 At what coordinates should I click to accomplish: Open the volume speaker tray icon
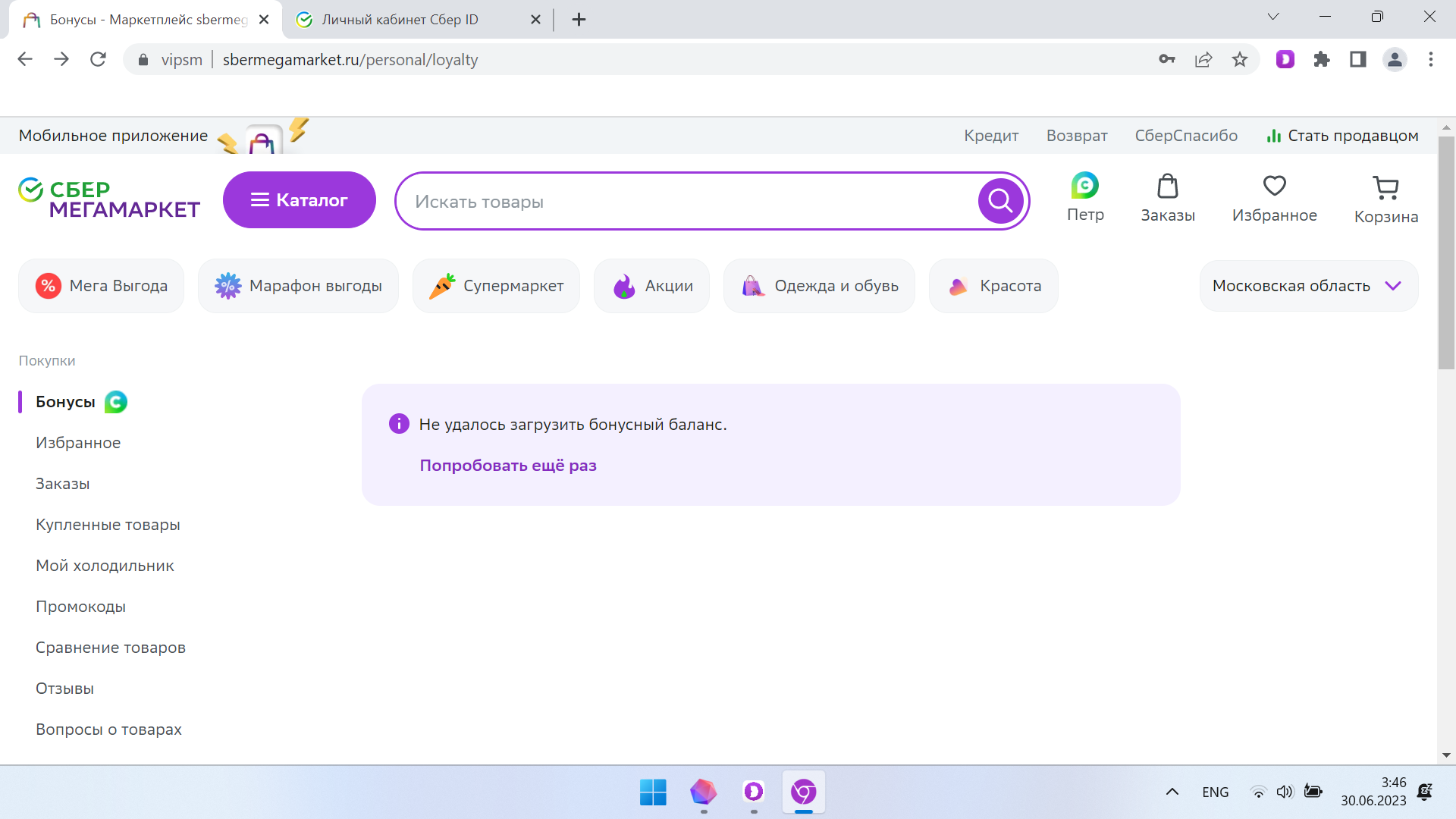coord(1285,792)
